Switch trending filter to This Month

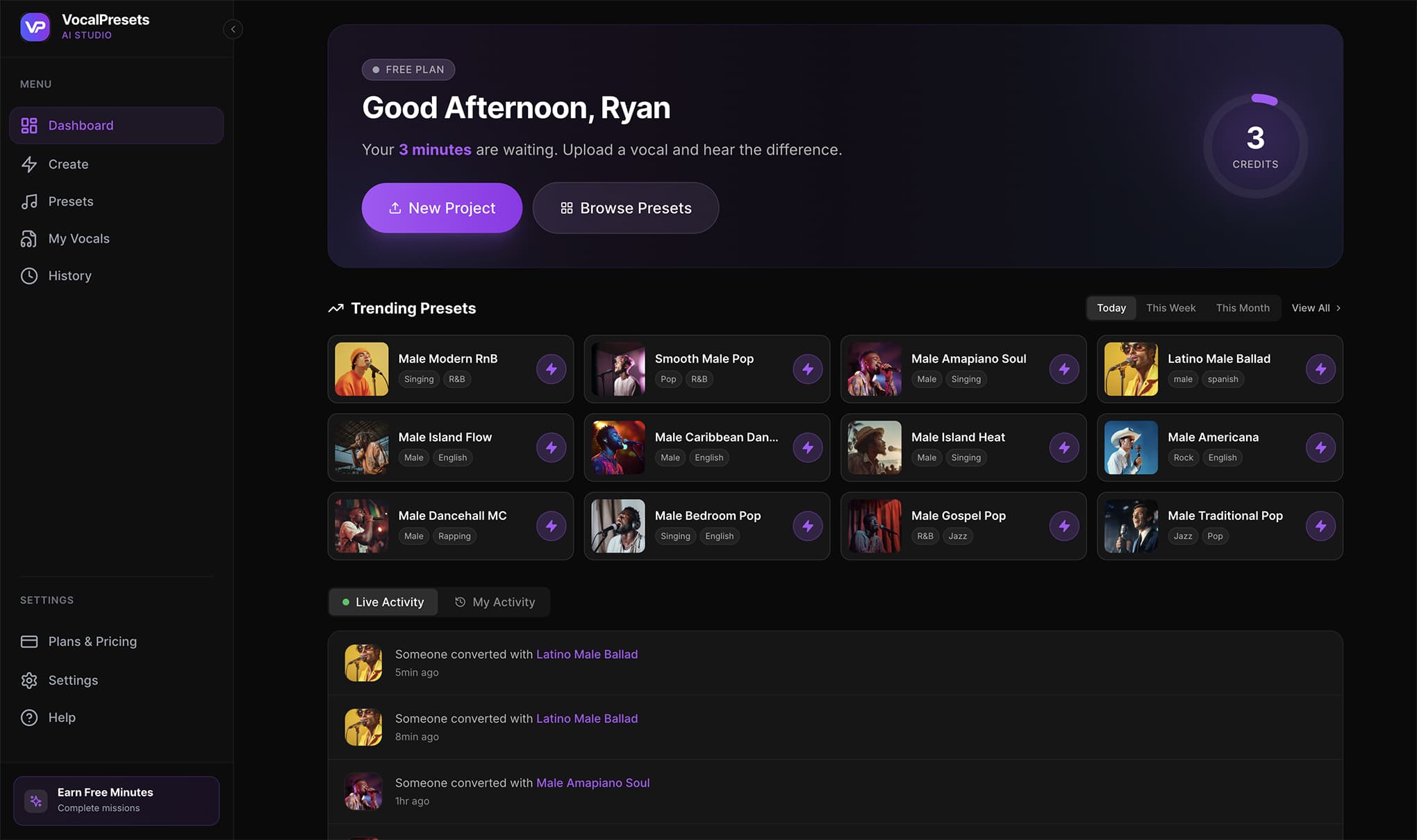click(1242, 308)
